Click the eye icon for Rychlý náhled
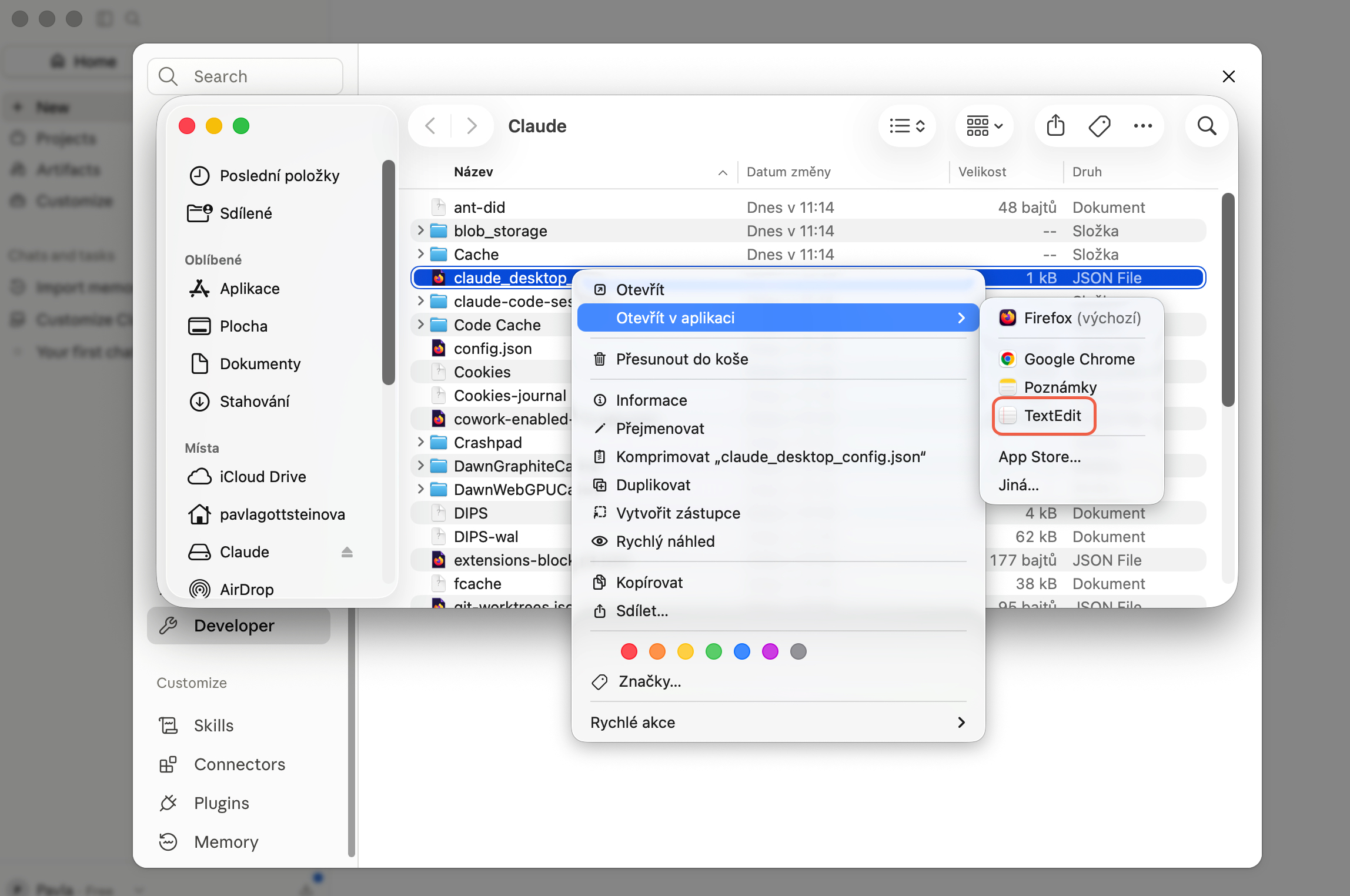 click(x=600, y=541)
